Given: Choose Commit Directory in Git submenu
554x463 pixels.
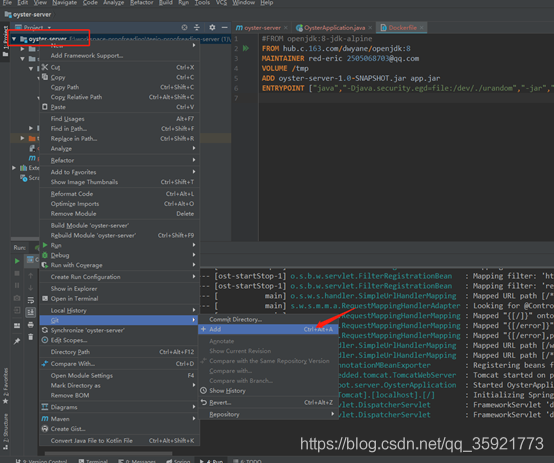Looking at the screenshot, I should click(x=268, y=319).
